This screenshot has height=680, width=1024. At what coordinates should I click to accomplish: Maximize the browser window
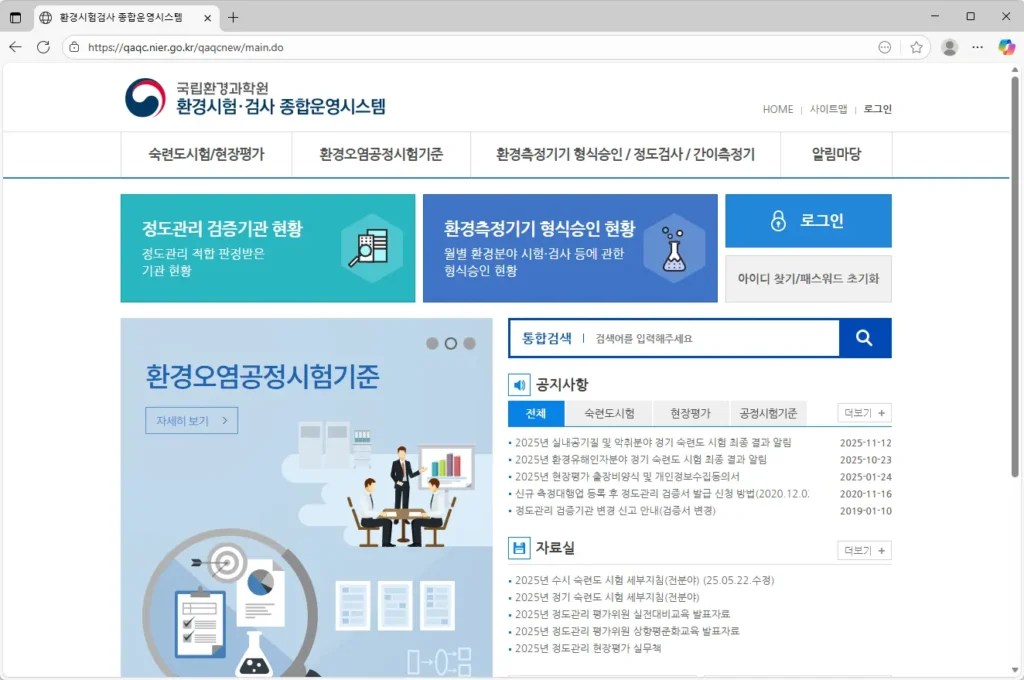point(970,16)
